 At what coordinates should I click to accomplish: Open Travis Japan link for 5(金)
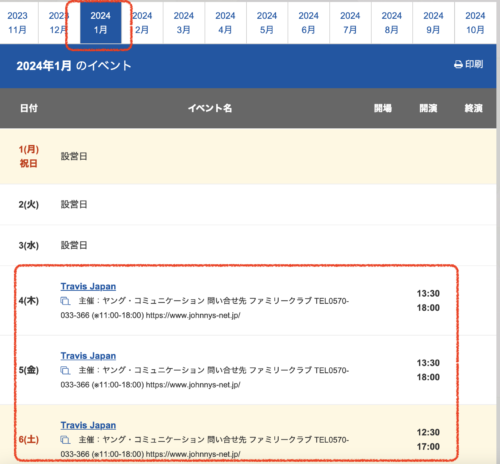pos(88,356)
